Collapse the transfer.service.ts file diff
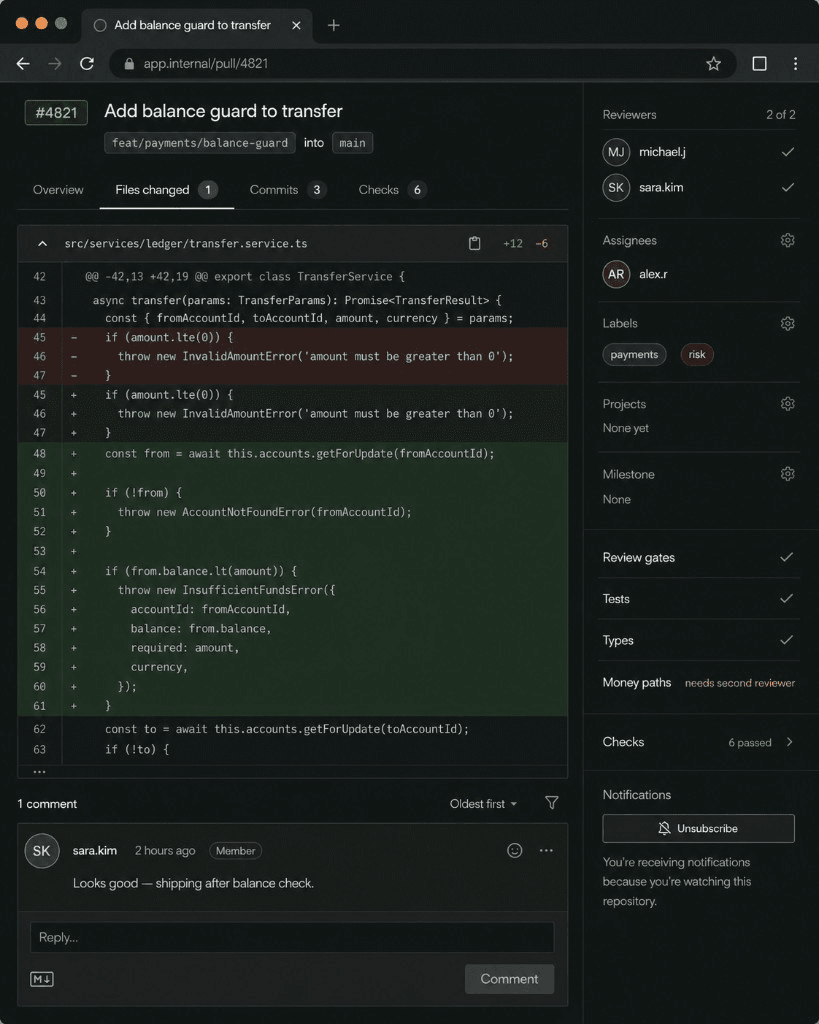Viewport: 819px width, 1024px height. pos(42,244)
